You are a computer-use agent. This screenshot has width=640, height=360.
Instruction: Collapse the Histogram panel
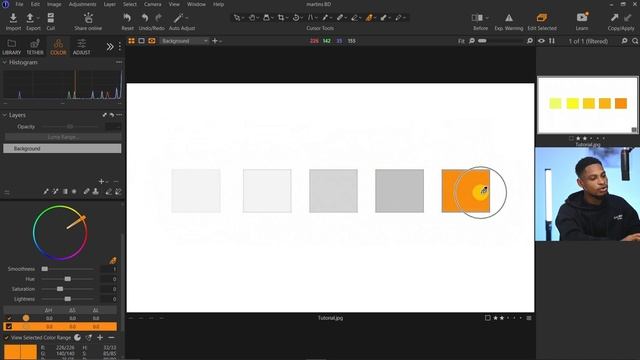4,62
